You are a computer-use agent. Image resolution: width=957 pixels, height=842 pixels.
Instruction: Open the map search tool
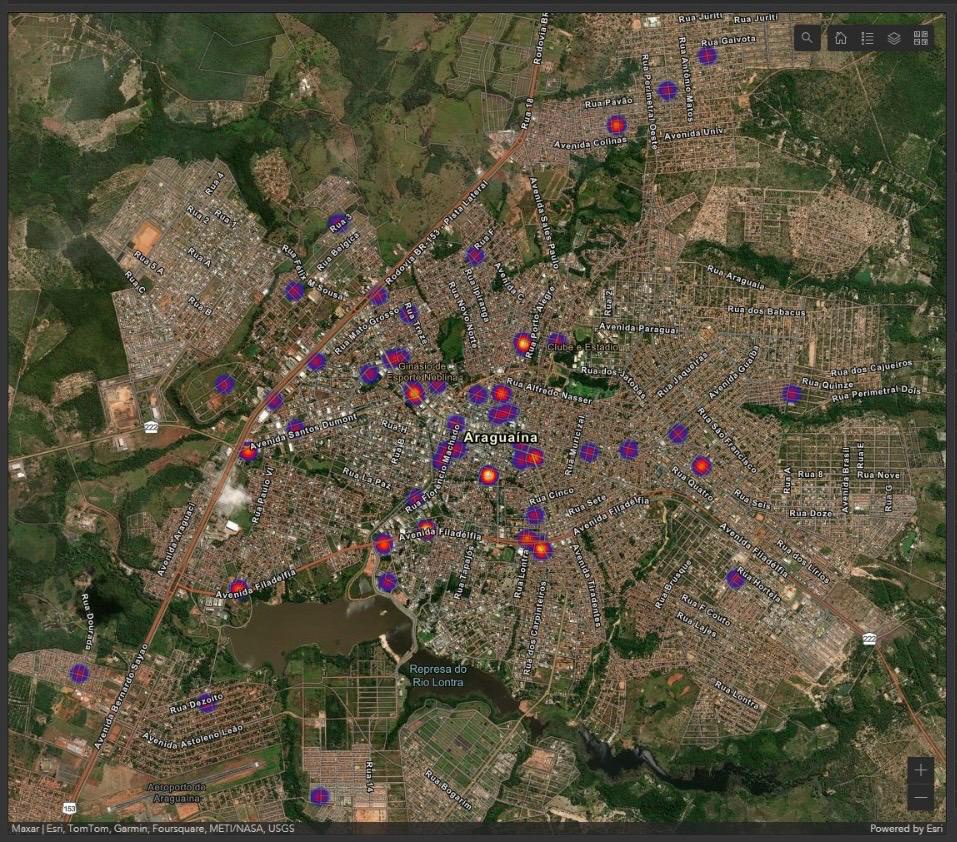[x=807, y=38]
